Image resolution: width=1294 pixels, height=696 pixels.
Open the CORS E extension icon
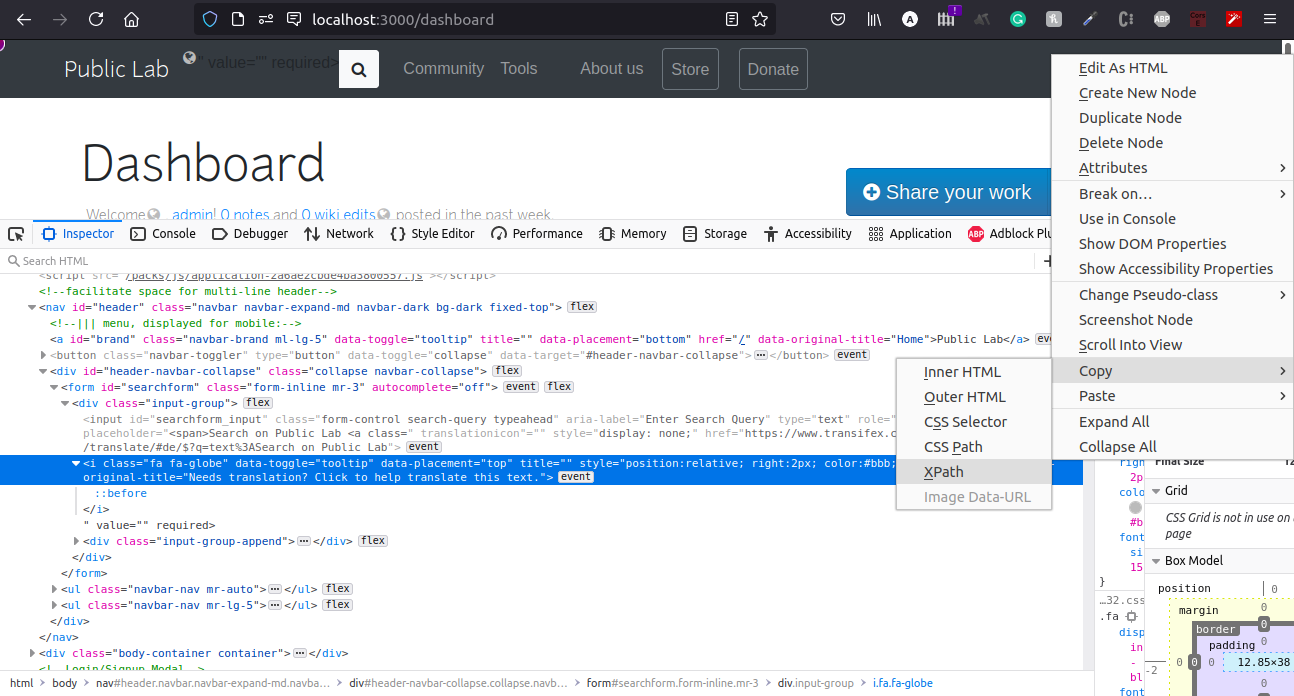[x=1198, y=19]
